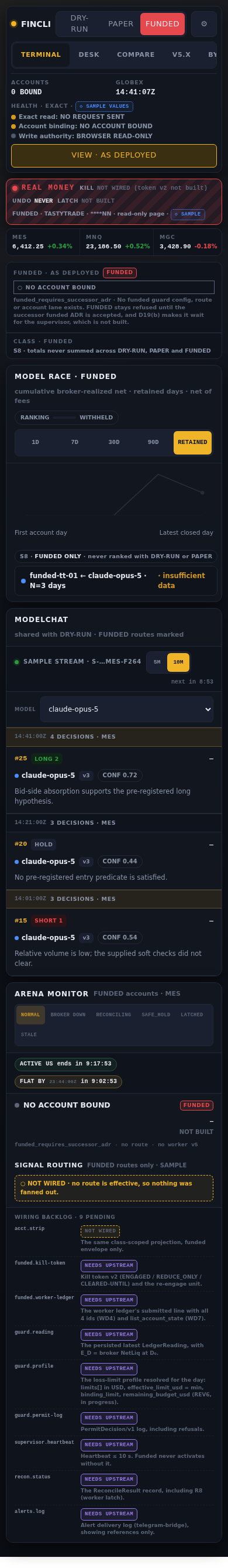Collapse decision #15 SHORT 1 entry
The height and width of the screenshot is (1568, 228).
(x=211, y=920)
